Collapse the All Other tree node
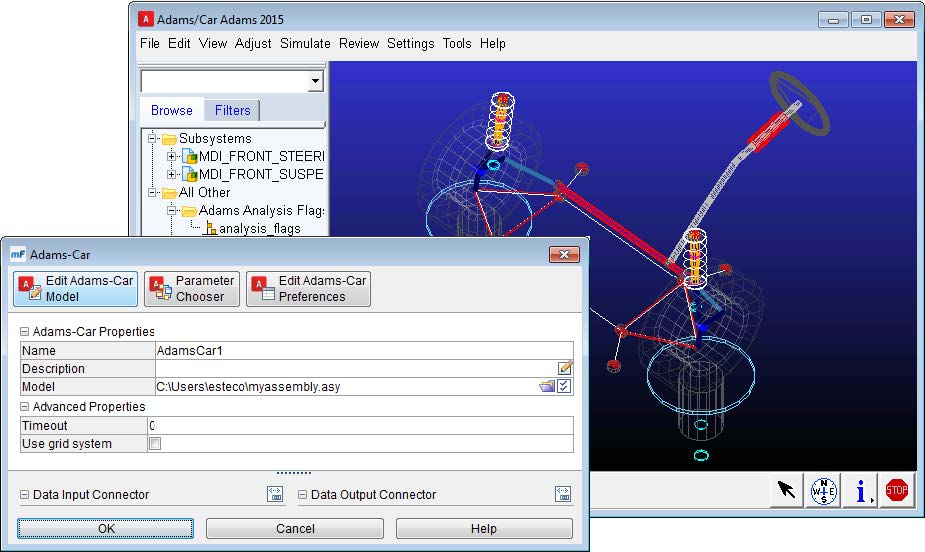Viewport: 925px width, 552px height. (x=152, y=192)
